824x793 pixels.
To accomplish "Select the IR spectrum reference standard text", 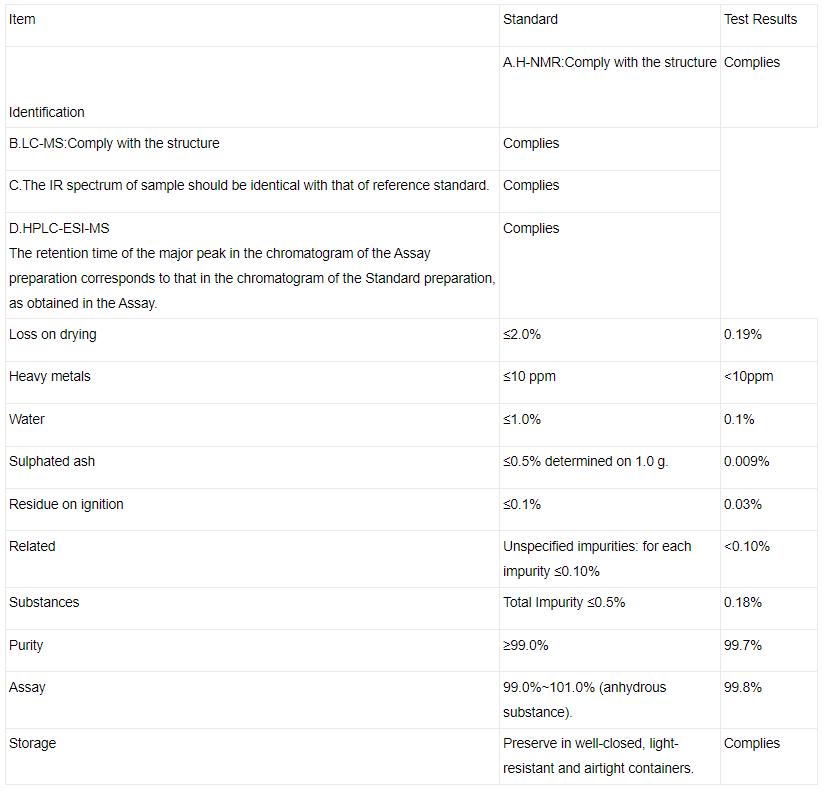I will coord(249,185).
